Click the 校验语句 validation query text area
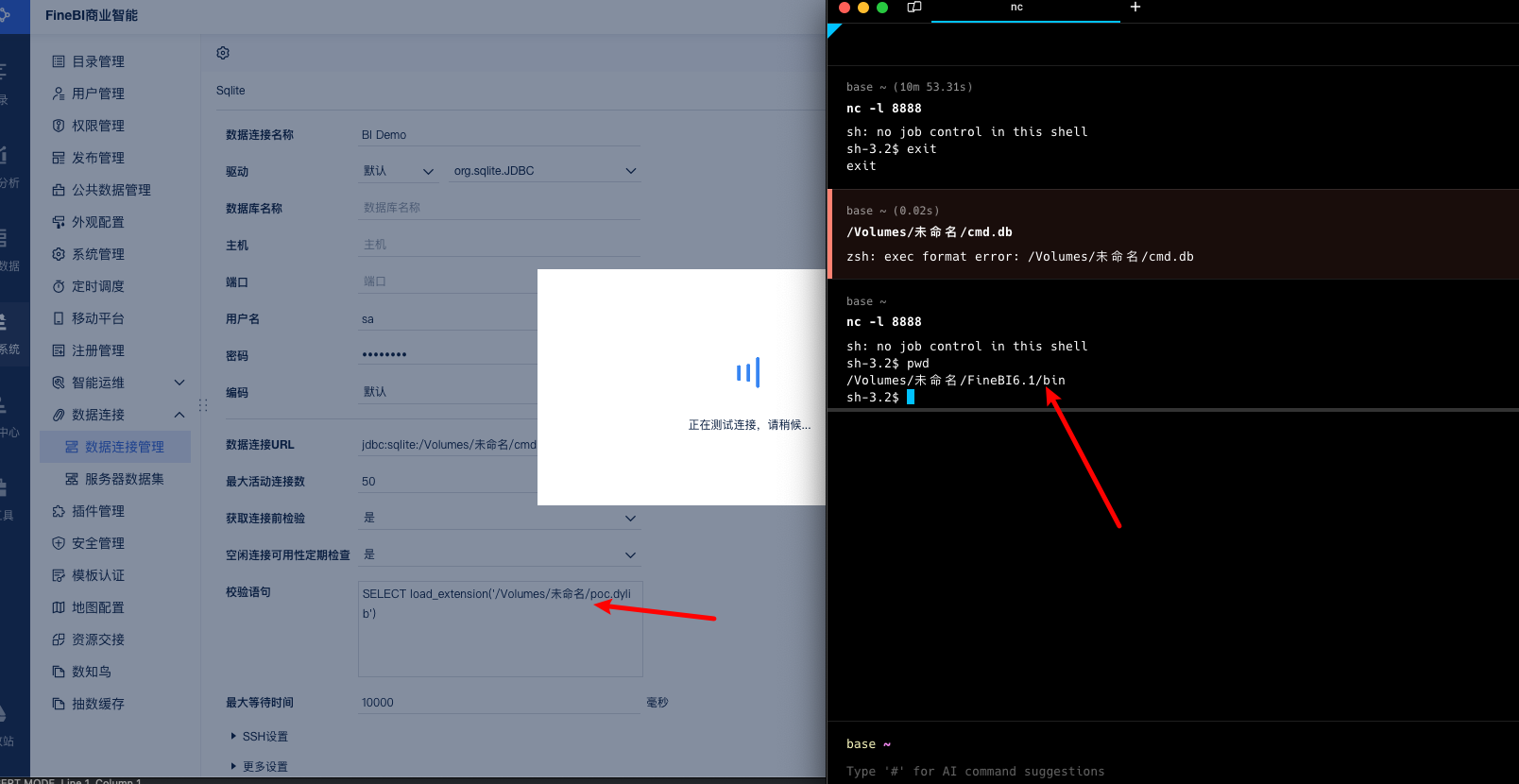1519x784 pixels. 500,638
